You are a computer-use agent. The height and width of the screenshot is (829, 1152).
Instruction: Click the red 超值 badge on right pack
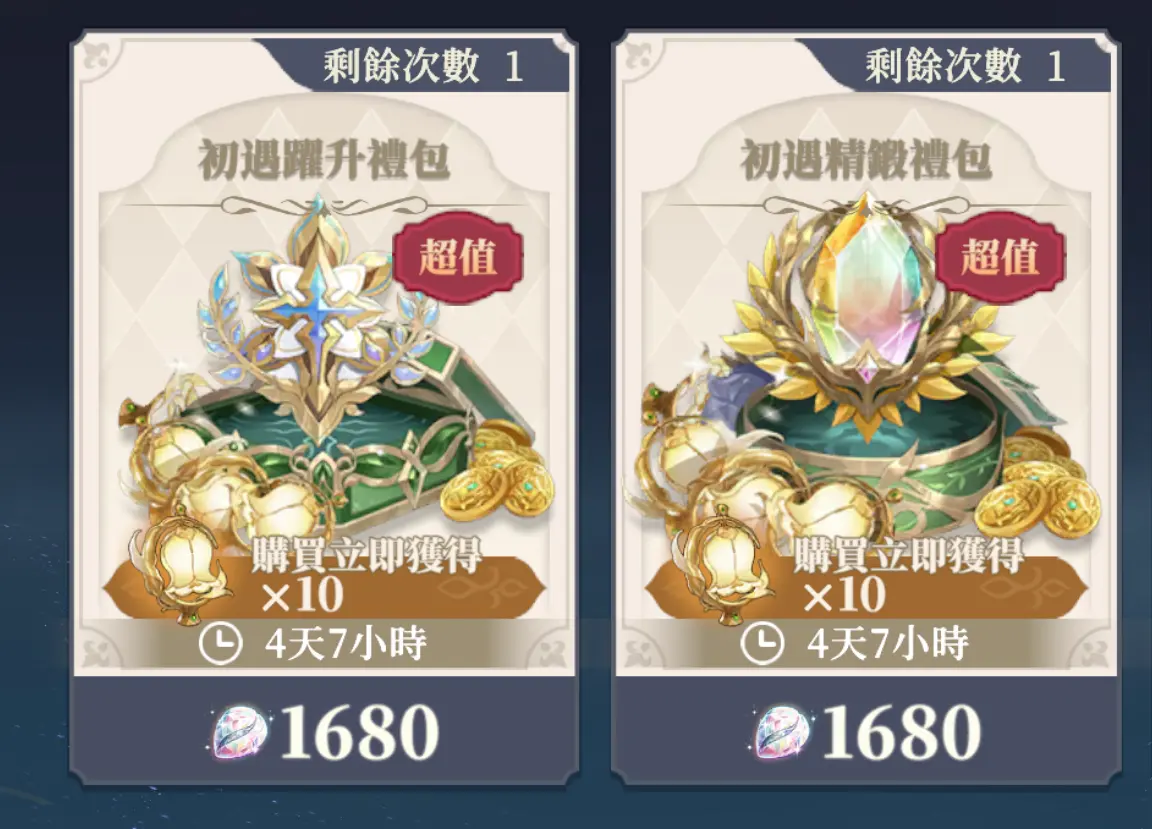pyautogui.click(x=1000, y=257)
